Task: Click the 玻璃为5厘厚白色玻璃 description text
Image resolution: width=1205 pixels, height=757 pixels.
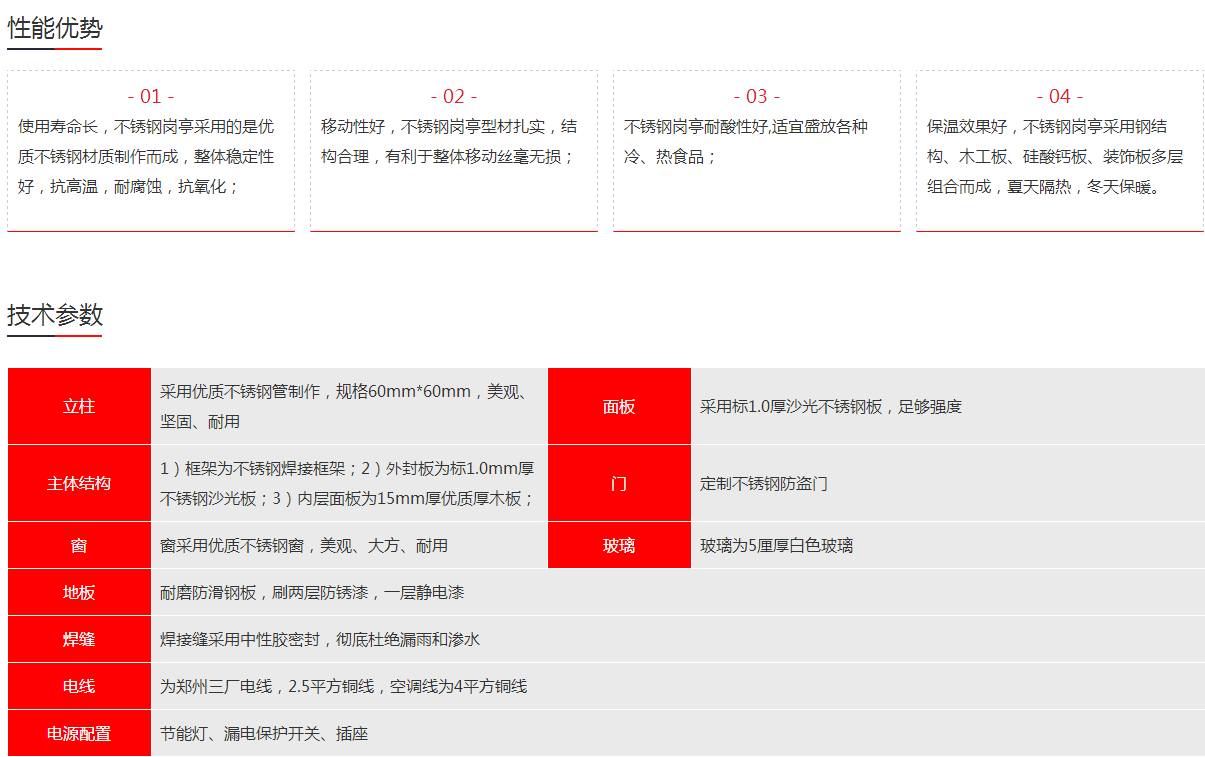Action: click(x=776, y=546)
